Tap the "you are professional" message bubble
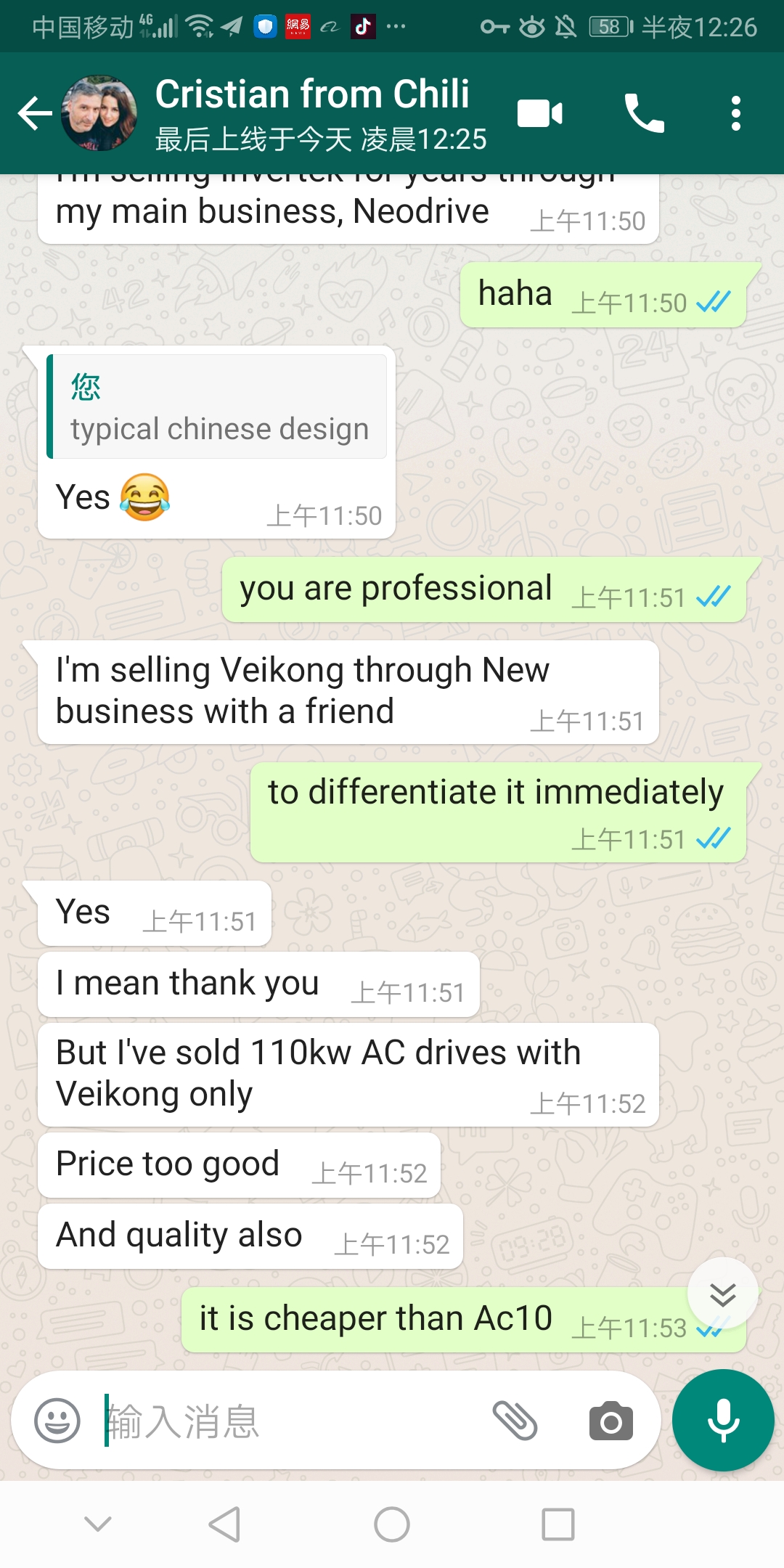This screenshot has height=1568, width=784. [x=484, y=590]
